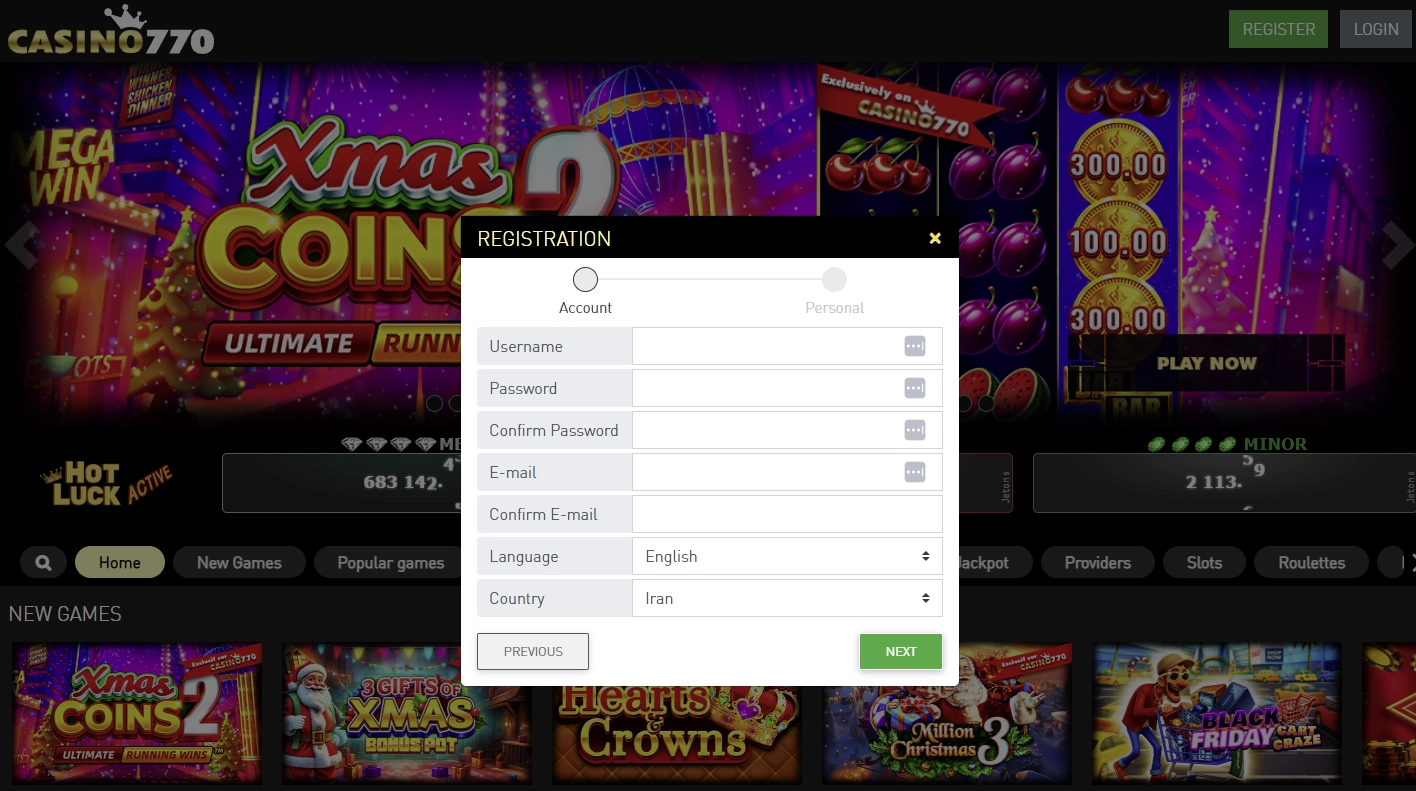The height and width of the screenshot is (791, 1416).
Task: Advance banner with right arrow
Action: pyautogui.click(x=1398, y=245)
